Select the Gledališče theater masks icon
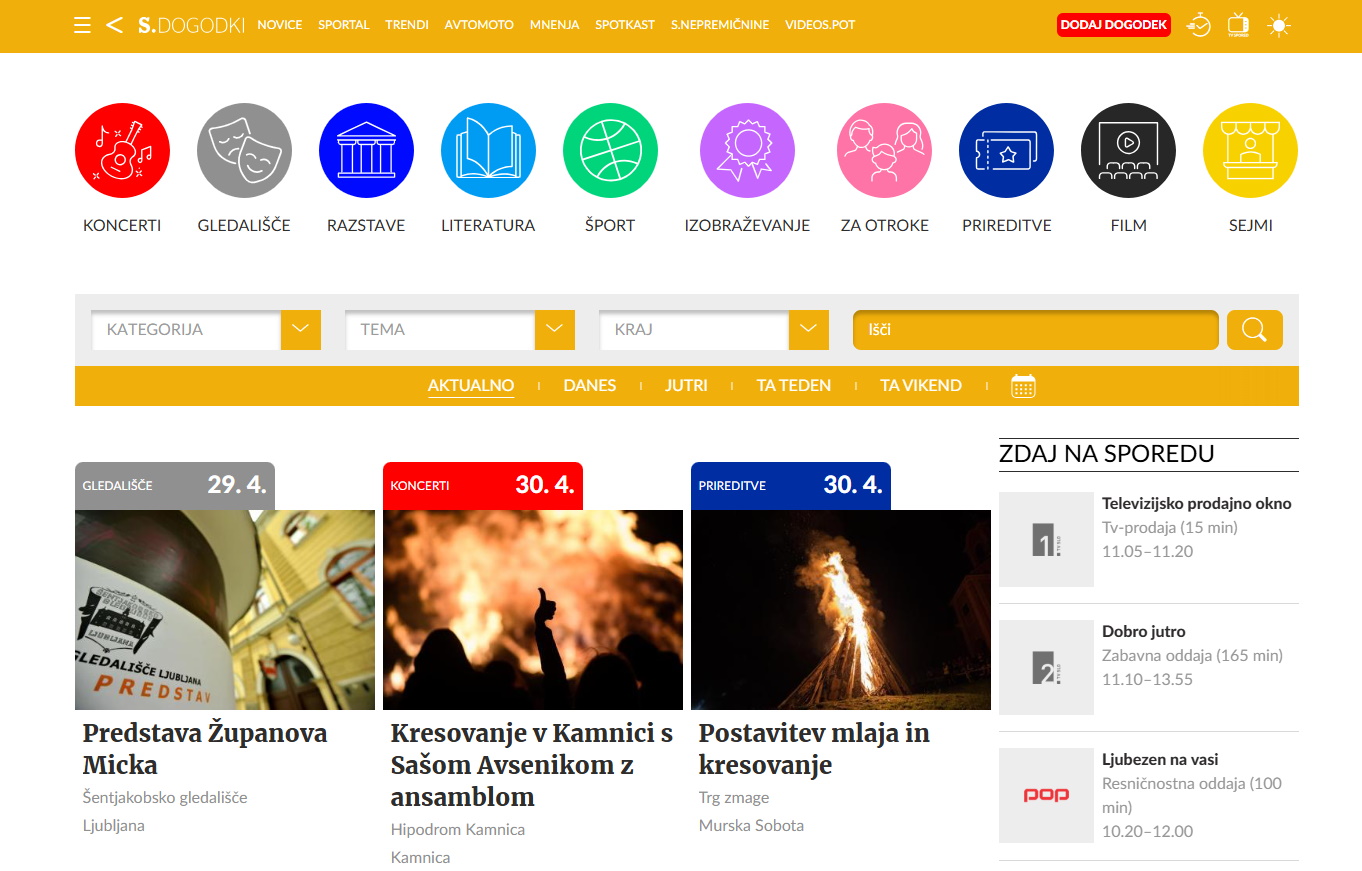The width and height of the screenshot is (1362, 871). 244,151
